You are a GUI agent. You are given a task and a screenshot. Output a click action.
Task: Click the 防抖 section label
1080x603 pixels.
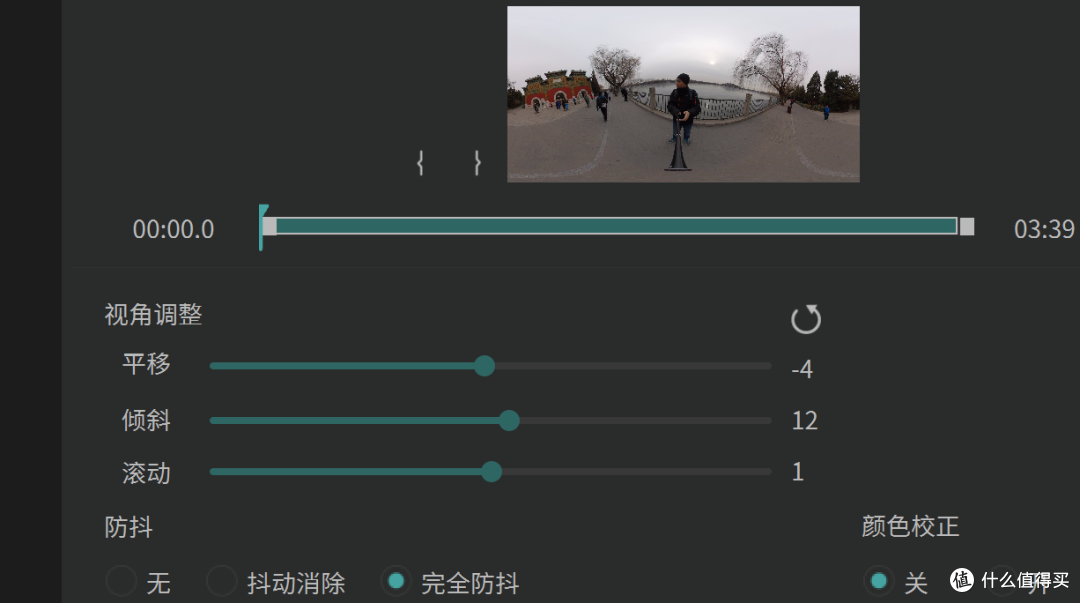tap(129, 527)
